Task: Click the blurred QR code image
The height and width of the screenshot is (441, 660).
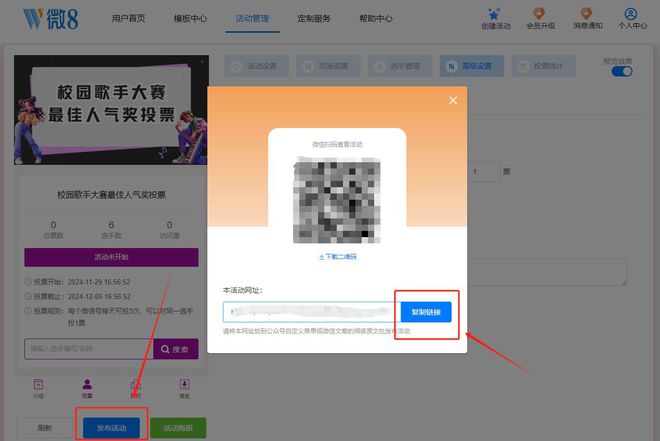Action: click(x=337, y=200)
